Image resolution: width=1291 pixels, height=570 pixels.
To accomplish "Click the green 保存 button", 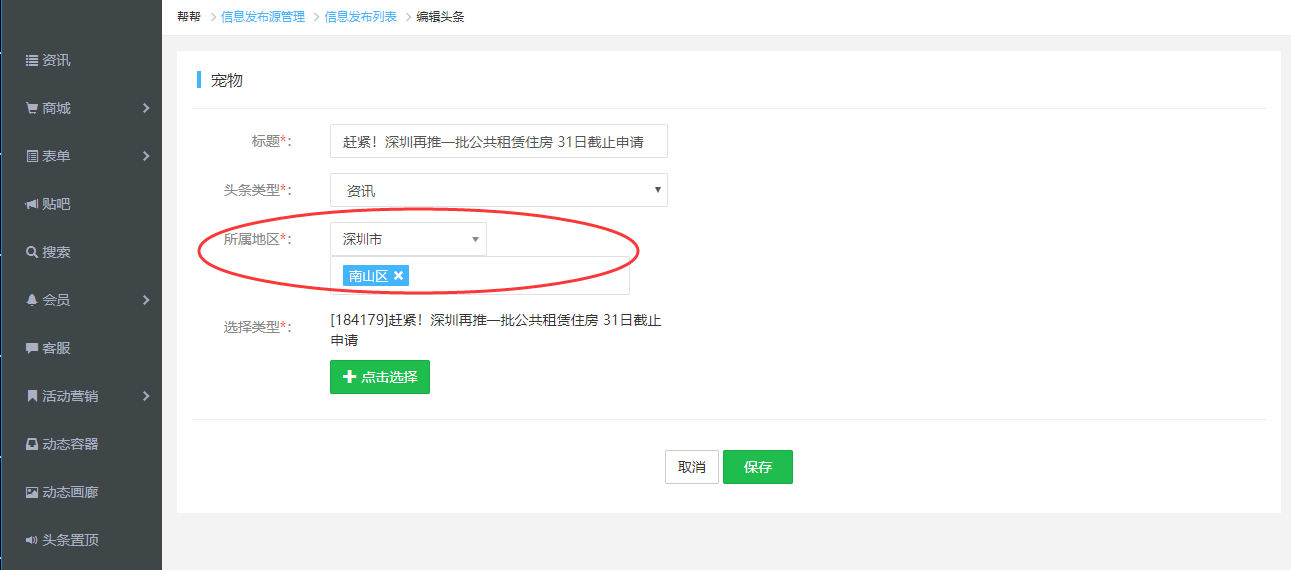I will pos(757,467).
